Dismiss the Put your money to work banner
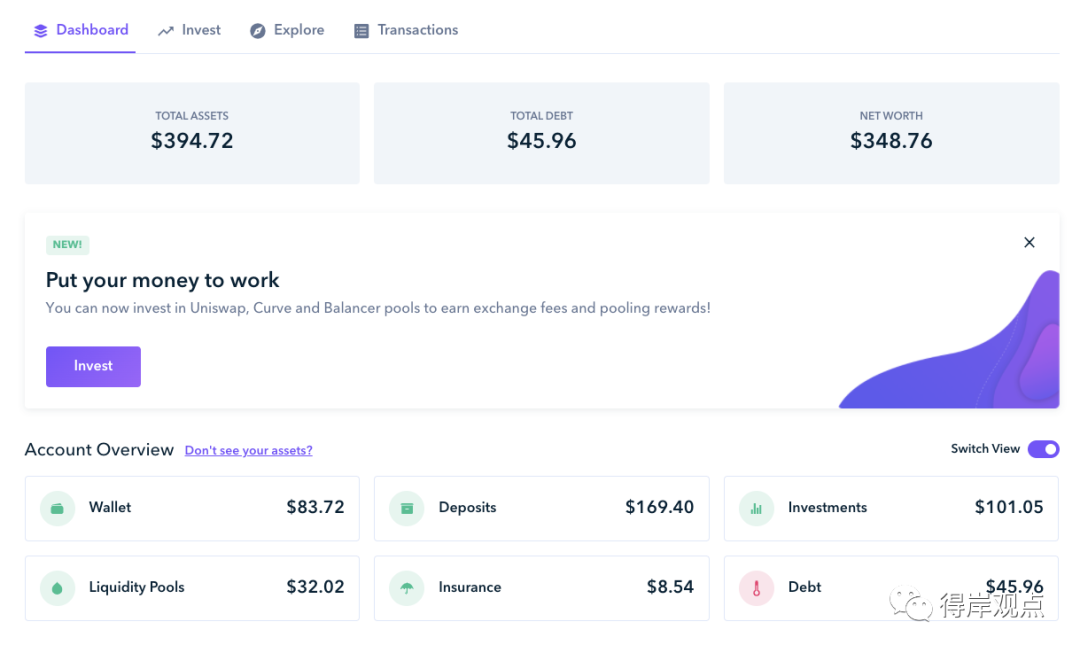 (x=1029, y=242)
